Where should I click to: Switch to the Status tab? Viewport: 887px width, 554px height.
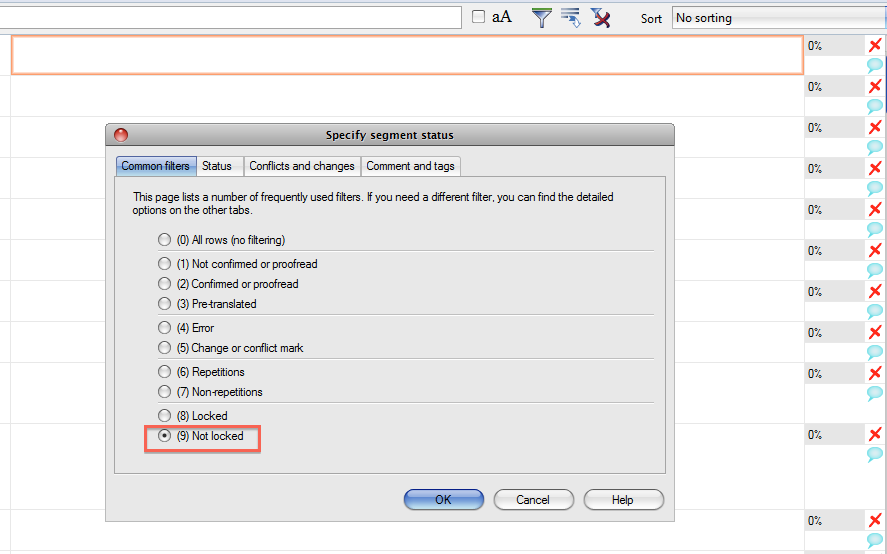click(216, 166)
